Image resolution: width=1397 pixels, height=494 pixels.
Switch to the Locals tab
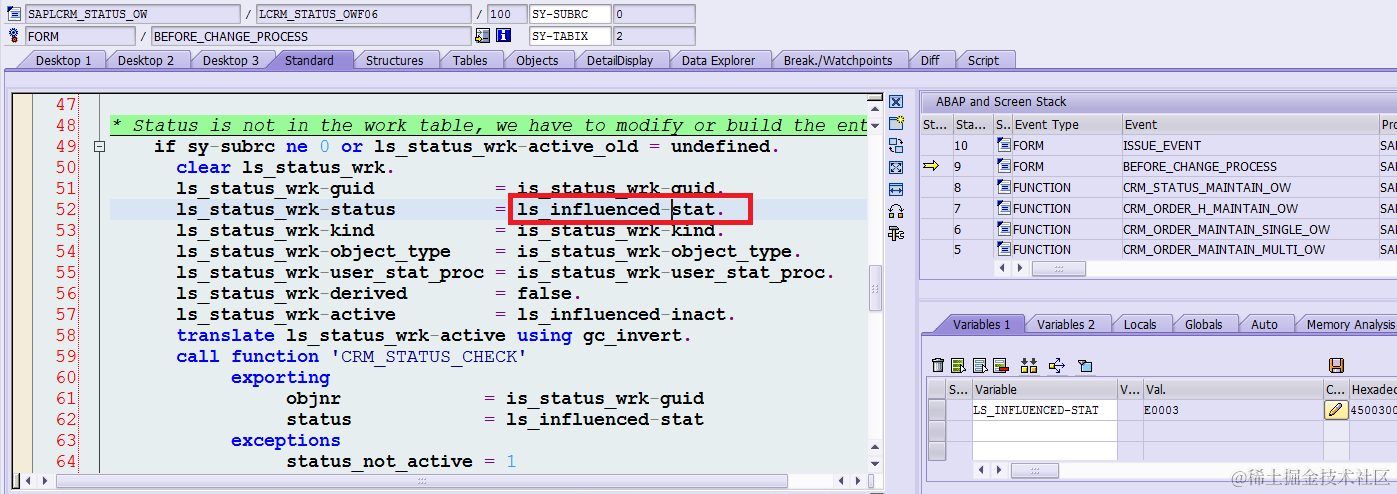(1140, 324)
